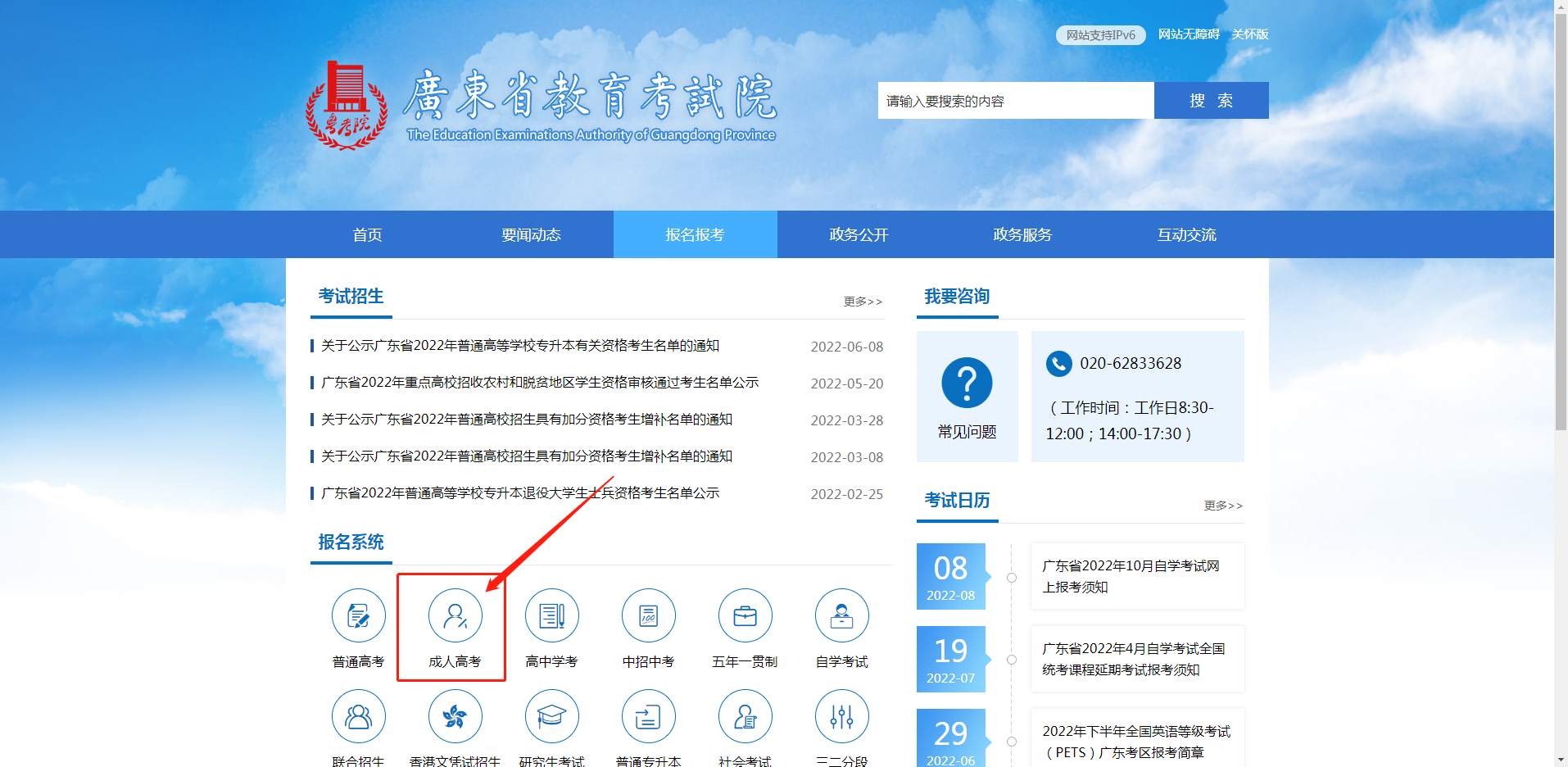The height and width of the screenshot is (767, 1568).
Task: Open the 网站无障碍 accessibility link
Action: point(1189,34)
